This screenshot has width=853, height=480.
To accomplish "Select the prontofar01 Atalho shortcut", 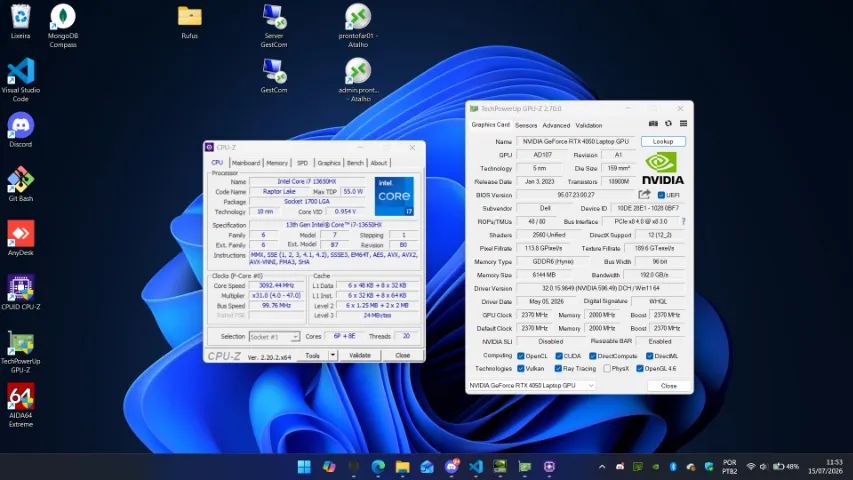I will tap(358, 26).
